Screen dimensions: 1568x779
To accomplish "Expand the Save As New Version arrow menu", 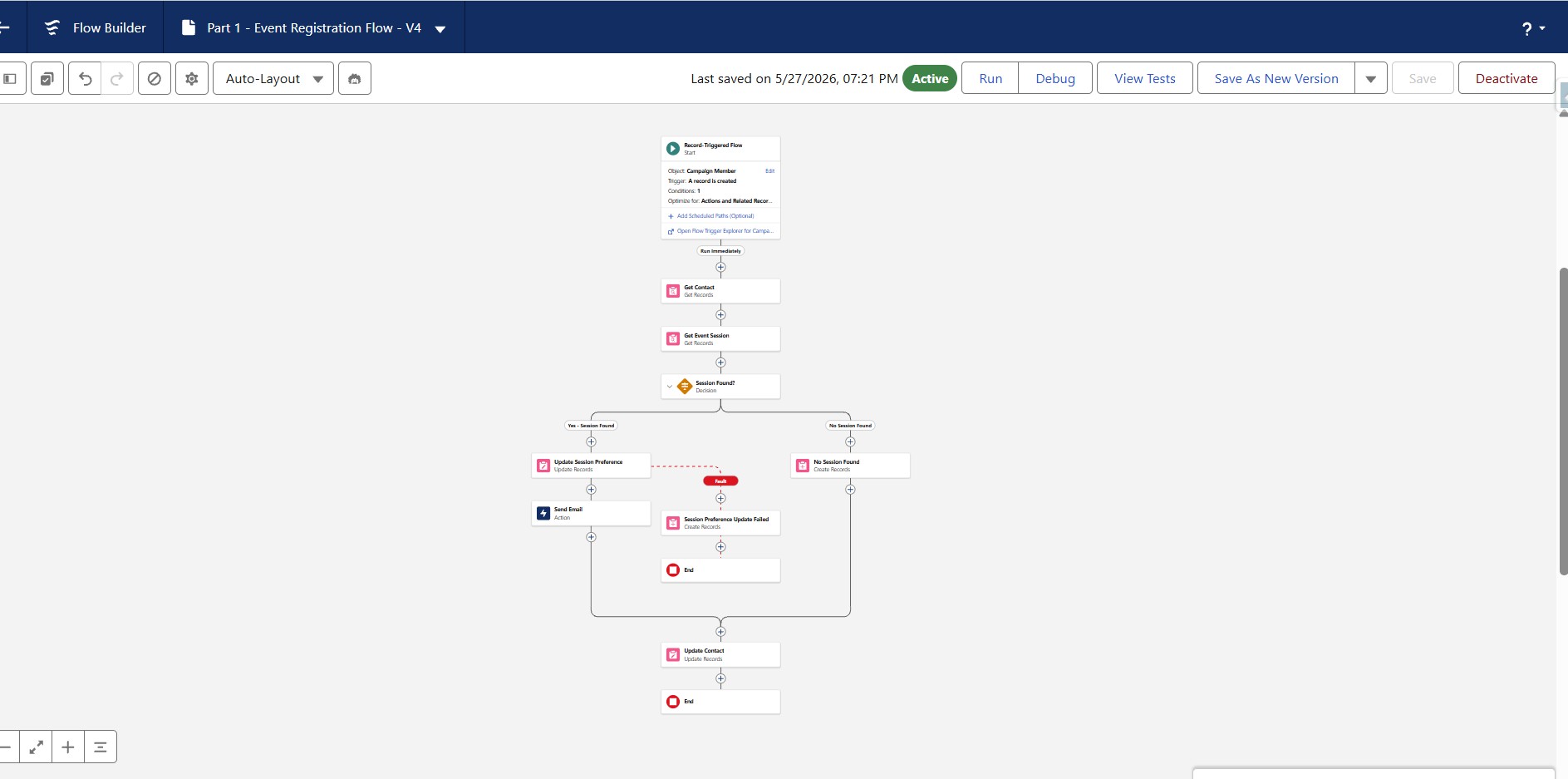I will tap(1371, 78).
